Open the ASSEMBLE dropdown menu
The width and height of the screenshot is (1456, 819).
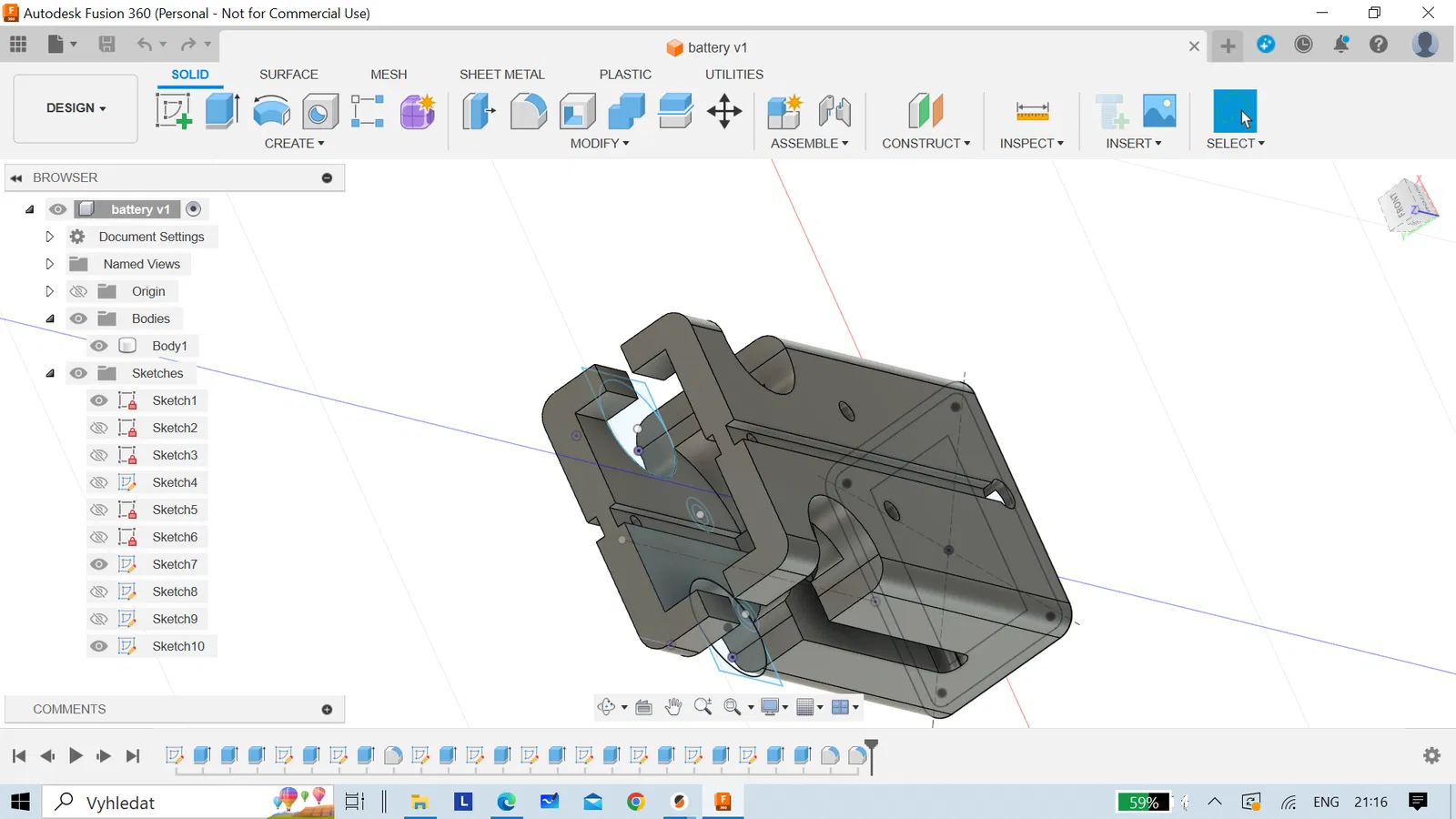(809, 144)
